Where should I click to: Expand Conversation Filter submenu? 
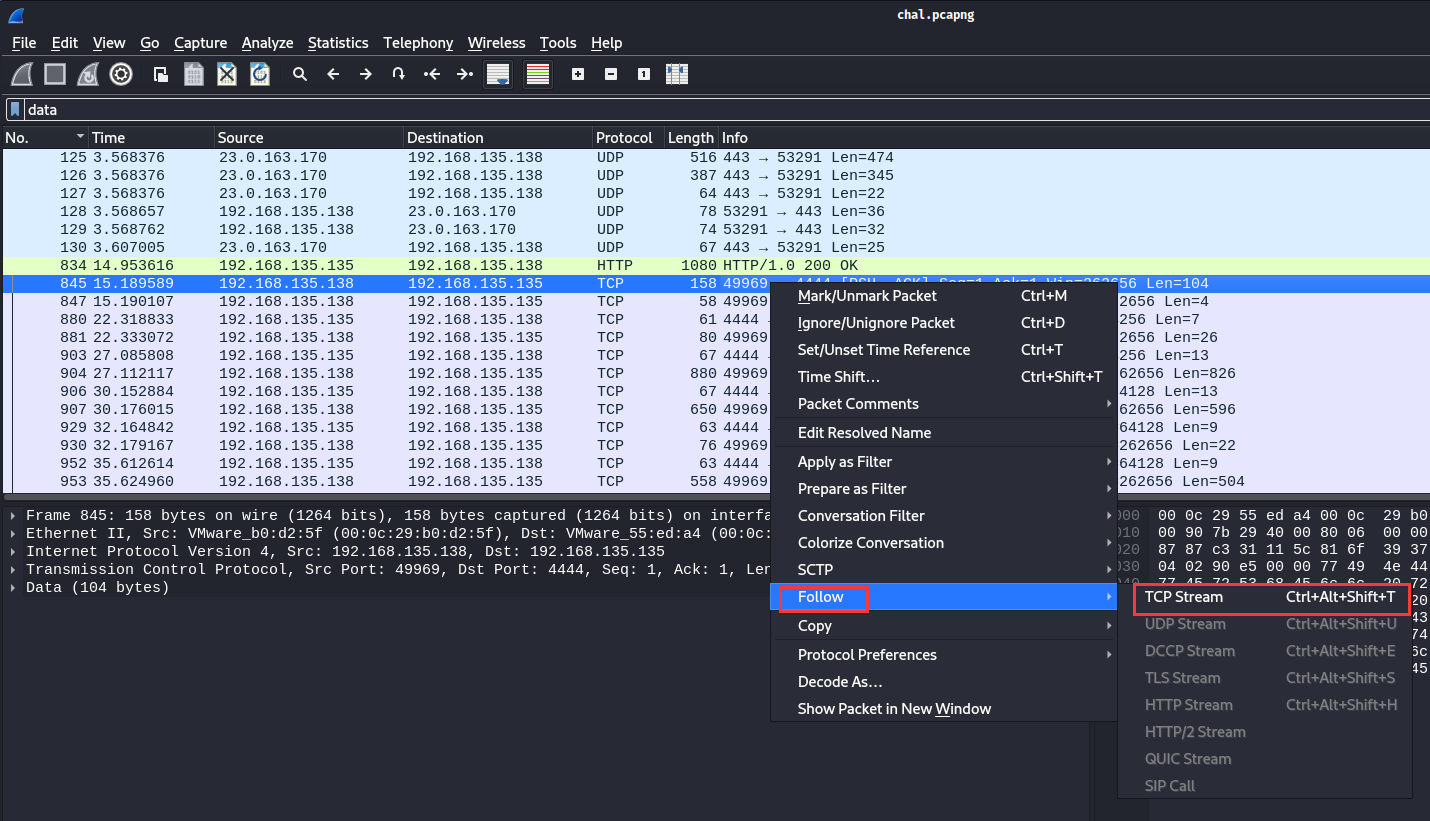tap(943, 516)
